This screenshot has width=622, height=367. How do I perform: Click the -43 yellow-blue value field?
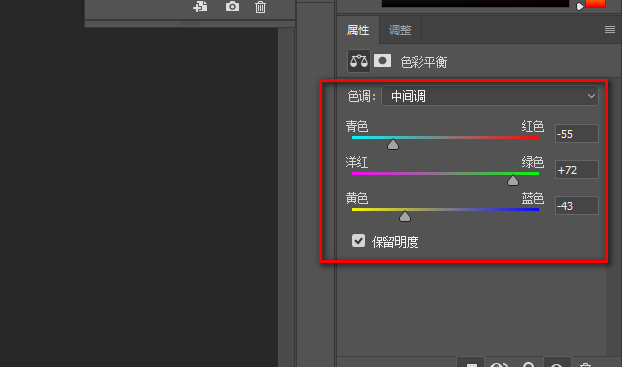[576, 206]
